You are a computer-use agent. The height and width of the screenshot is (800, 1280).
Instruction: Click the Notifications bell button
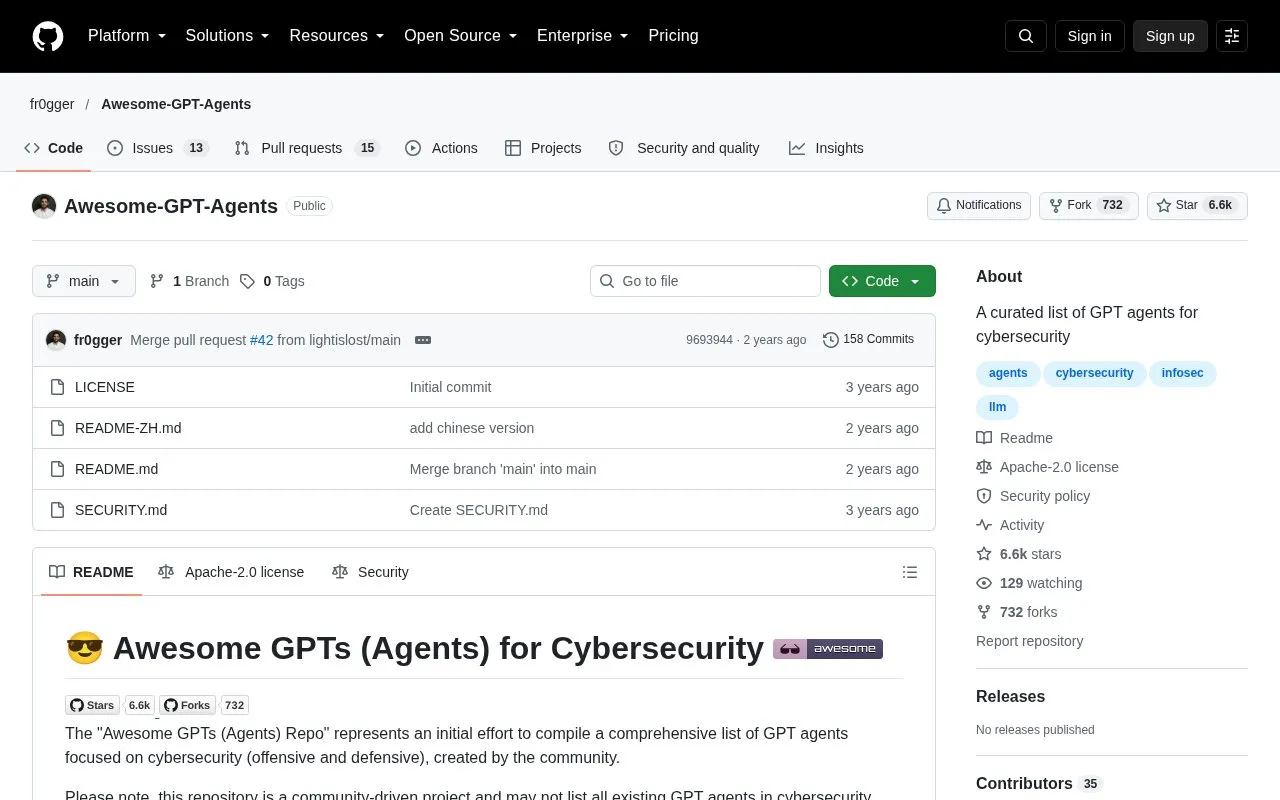click(x=979, y=206)
